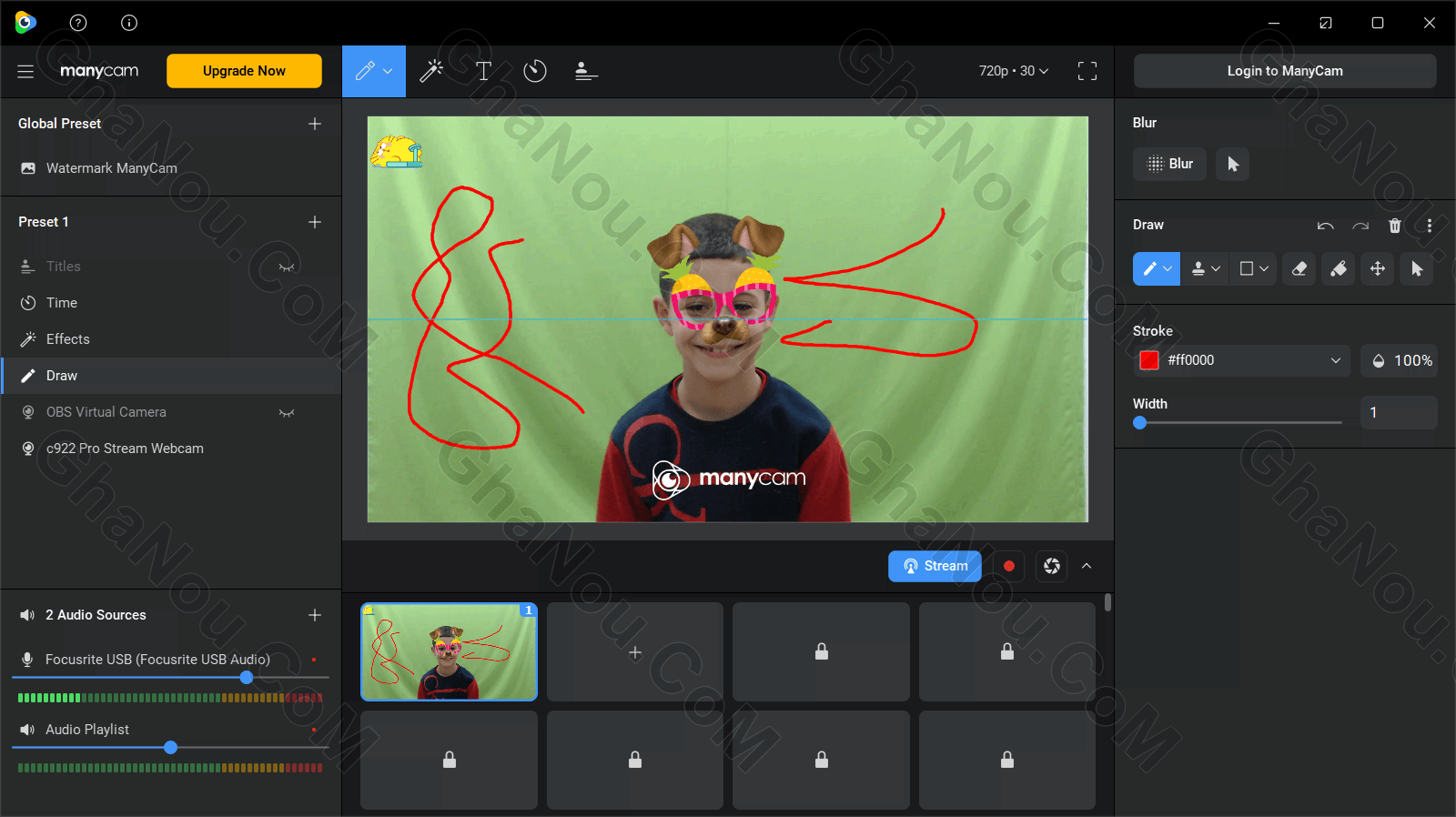Open the Draw pencil tool dropdown
Screen dimensions: 1456x817
1168,269
